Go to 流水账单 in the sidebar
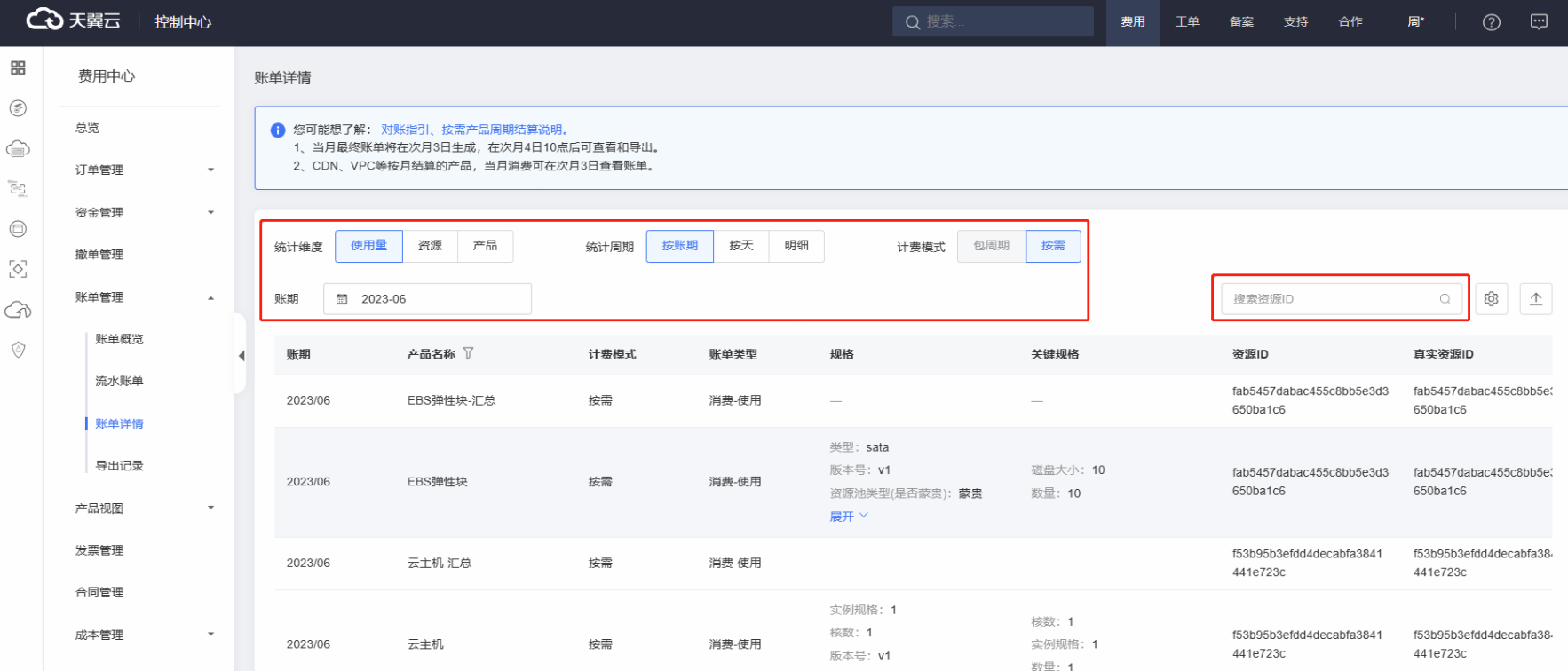 119,381
